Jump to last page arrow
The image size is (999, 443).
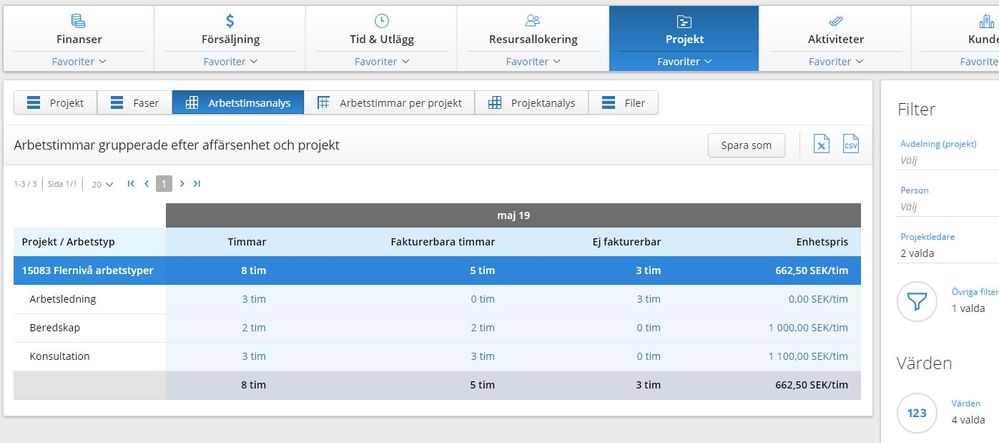click(197, 184)
